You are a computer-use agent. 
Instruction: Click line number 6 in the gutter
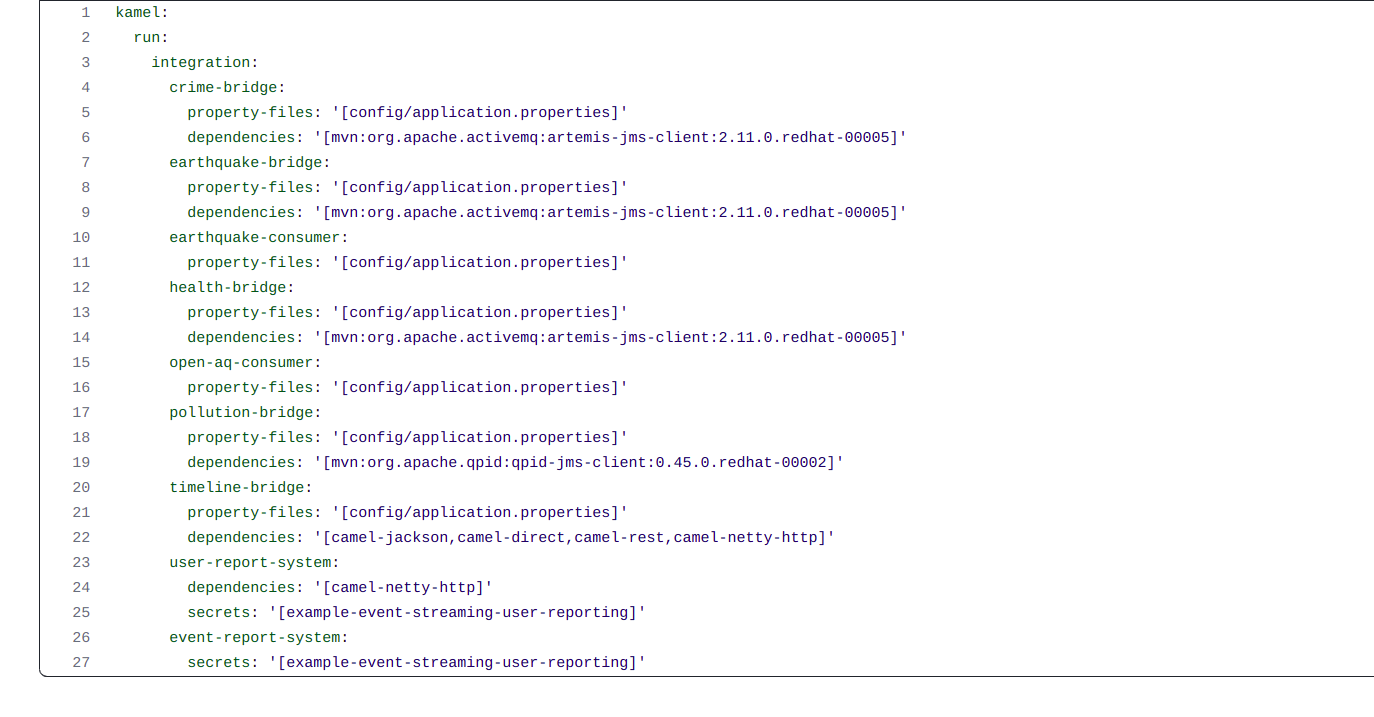pos(85,137)
